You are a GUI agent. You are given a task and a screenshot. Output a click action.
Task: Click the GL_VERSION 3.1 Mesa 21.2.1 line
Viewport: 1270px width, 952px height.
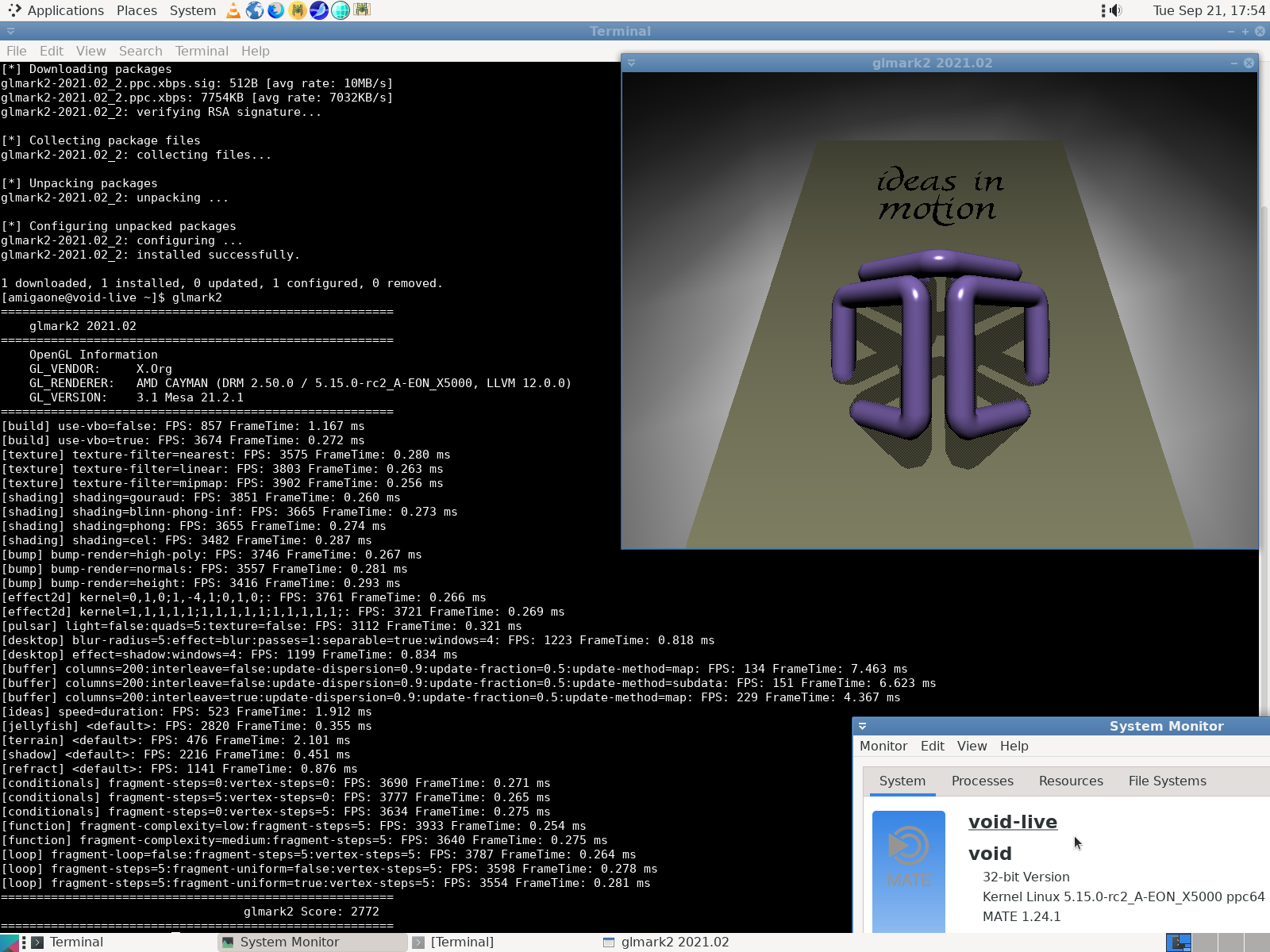pos(137,397)
